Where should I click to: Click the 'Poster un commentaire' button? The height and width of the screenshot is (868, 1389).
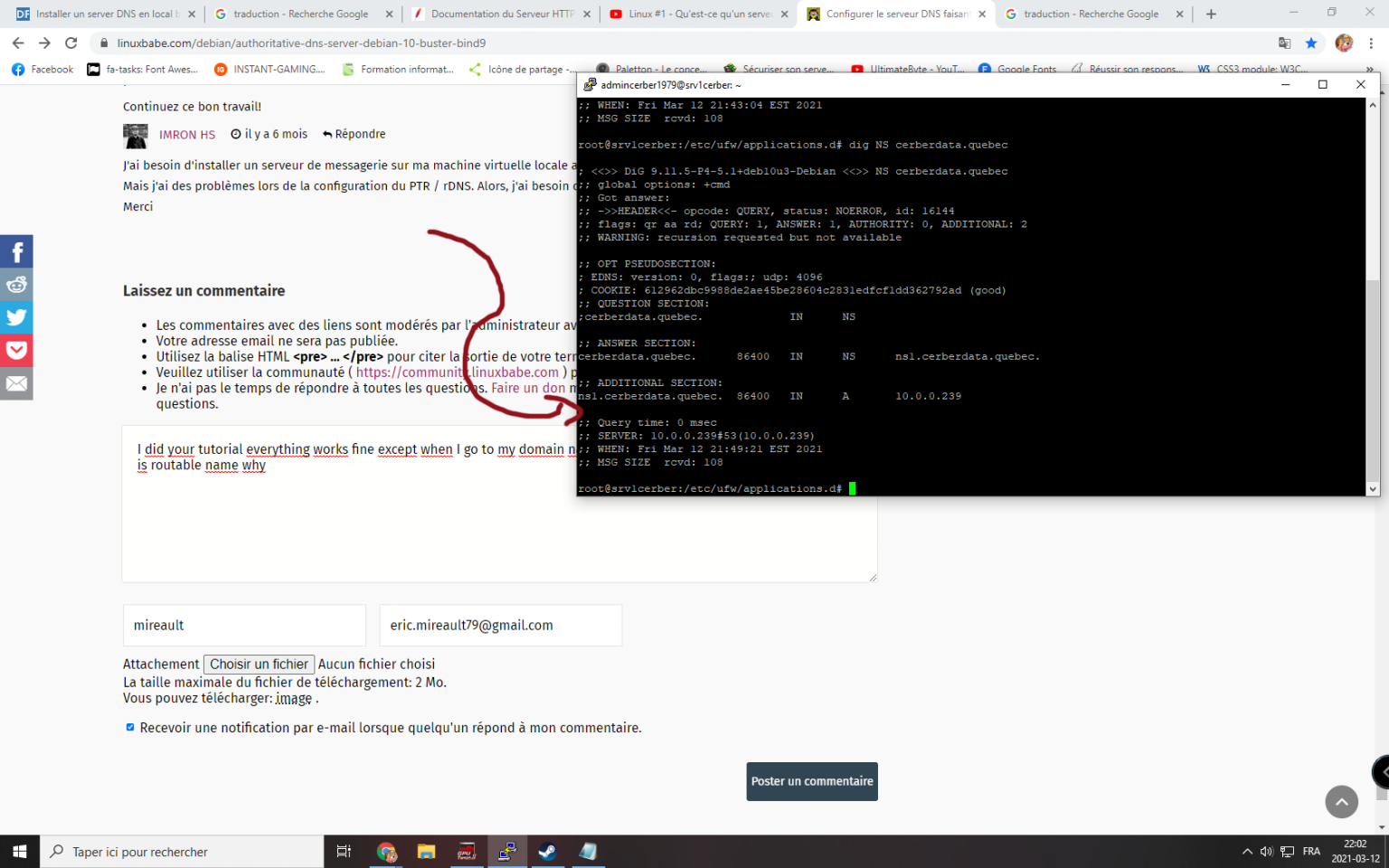coord(811,780)
